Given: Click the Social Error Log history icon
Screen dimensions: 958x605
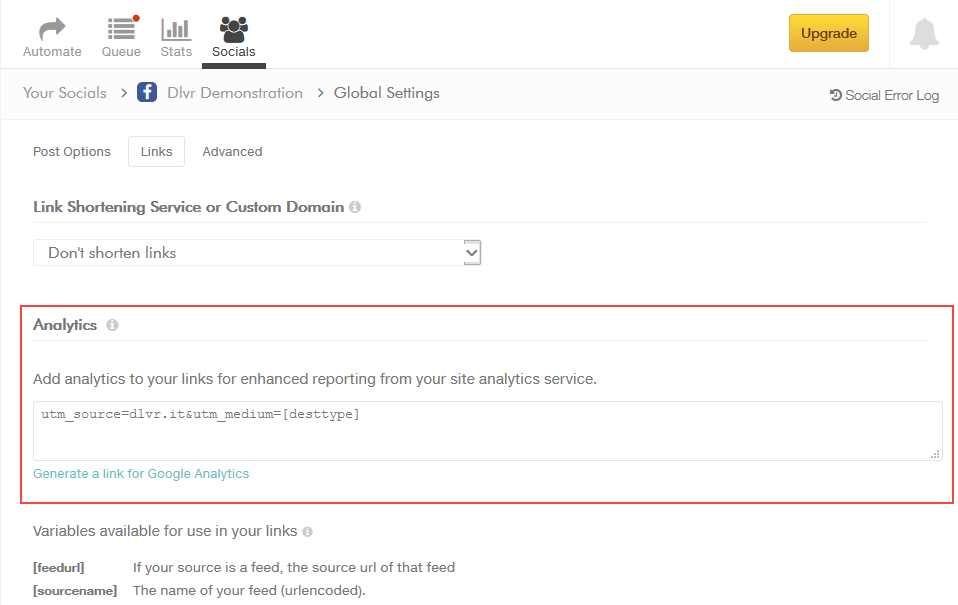Looking at the screenshot, I should click(x=833, y=95).
